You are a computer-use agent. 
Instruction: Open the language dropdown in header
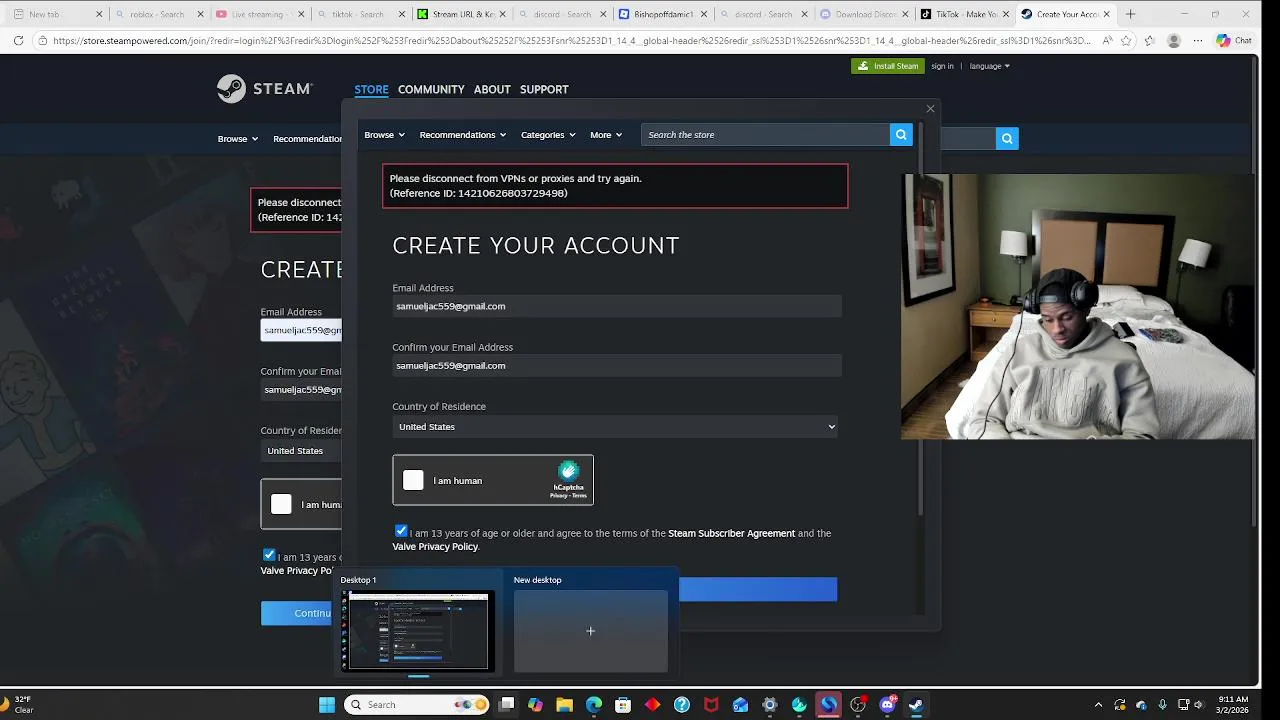[990, 66]
